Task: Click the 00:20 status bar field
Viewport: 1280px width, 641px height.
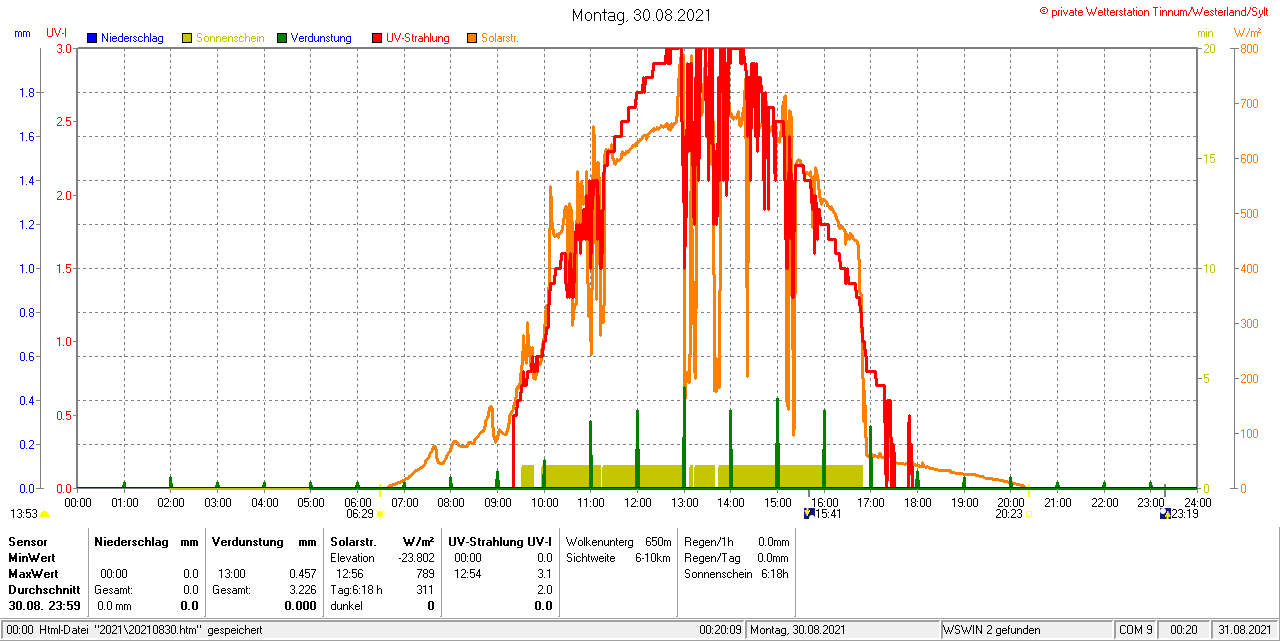Action: coord(1184,630)
